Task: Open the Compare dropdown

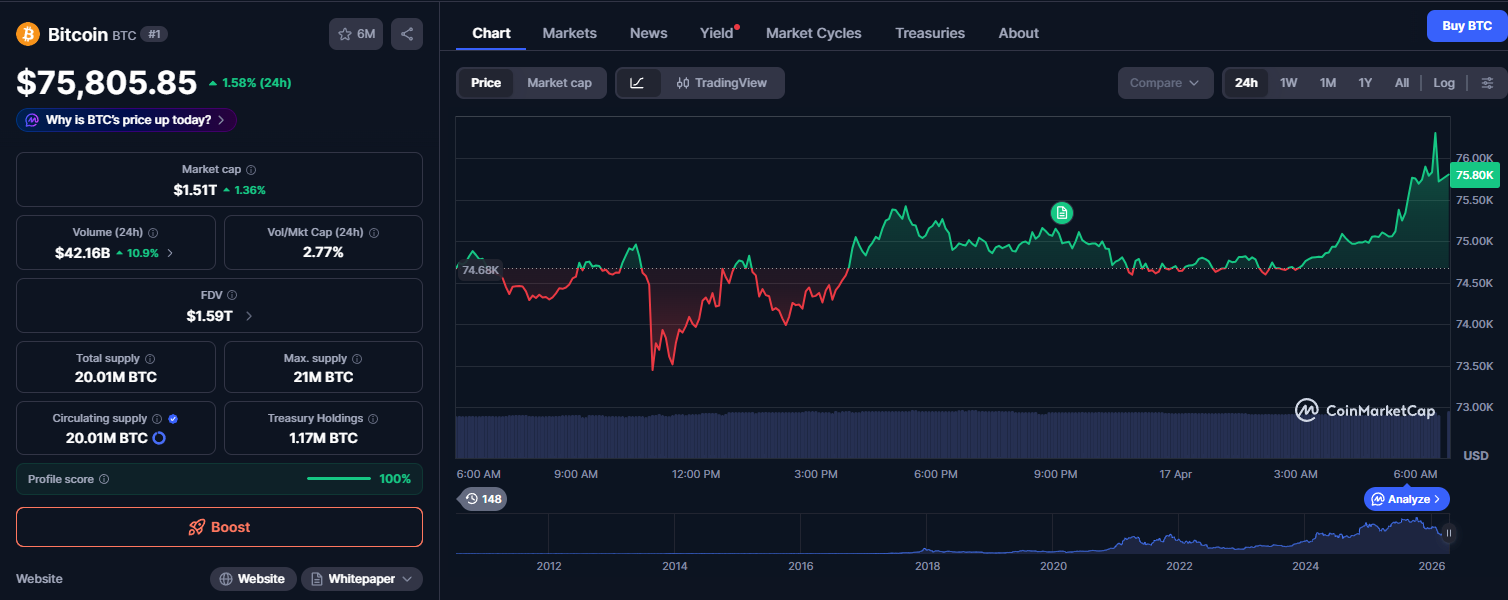Action: coord(1165,83)
